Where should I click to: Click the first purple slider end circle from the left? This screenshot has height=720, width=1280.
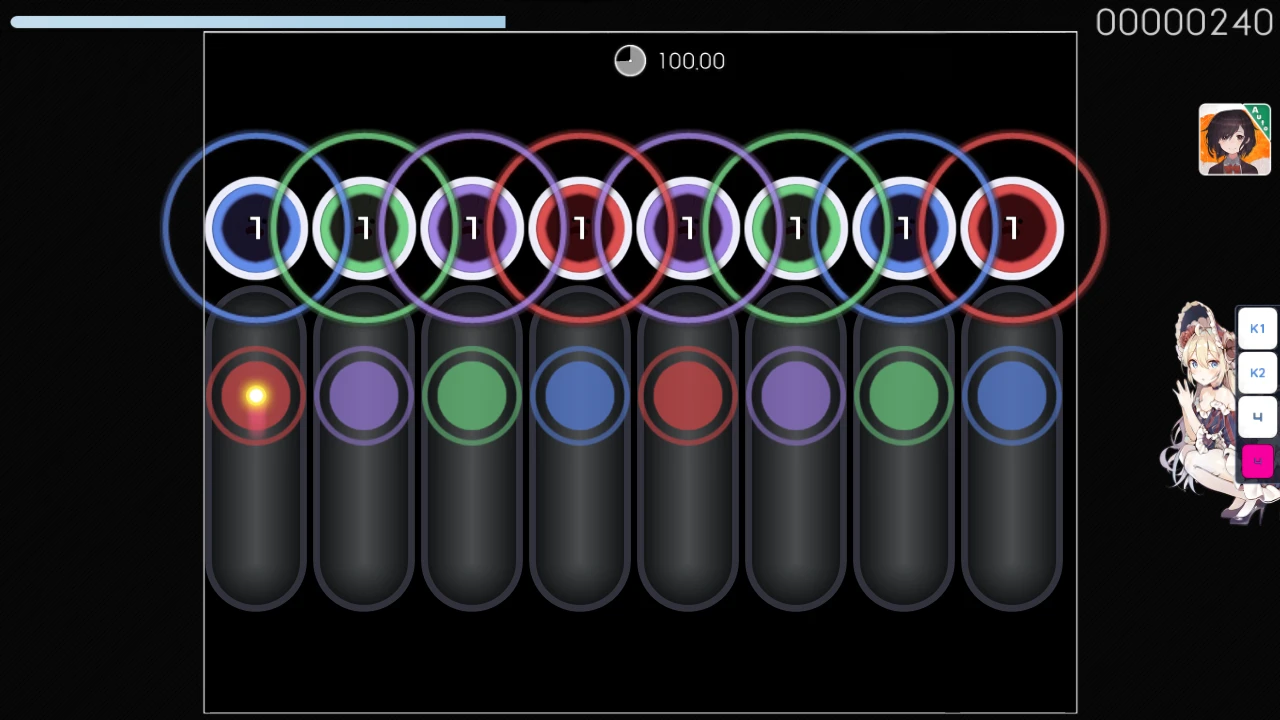pyautogui.click(x=364, y=396)
